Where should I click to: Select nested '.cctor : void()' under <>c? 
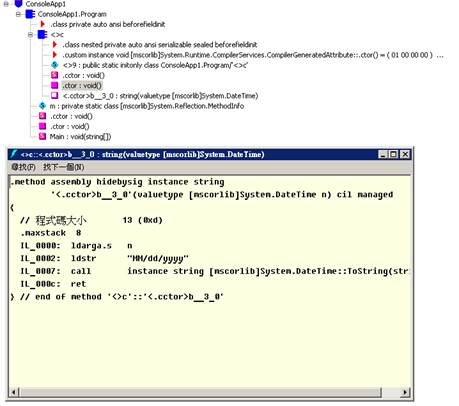(x=83, y=75)
